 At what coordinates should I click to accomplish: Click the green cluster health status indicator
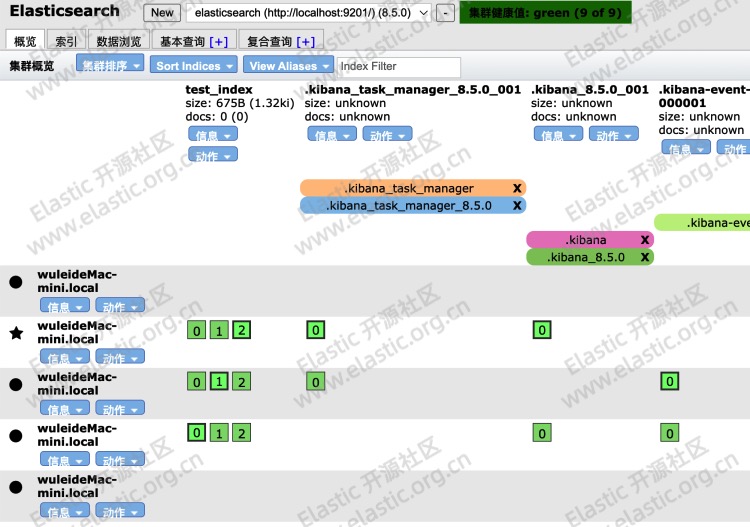(546, 12)
